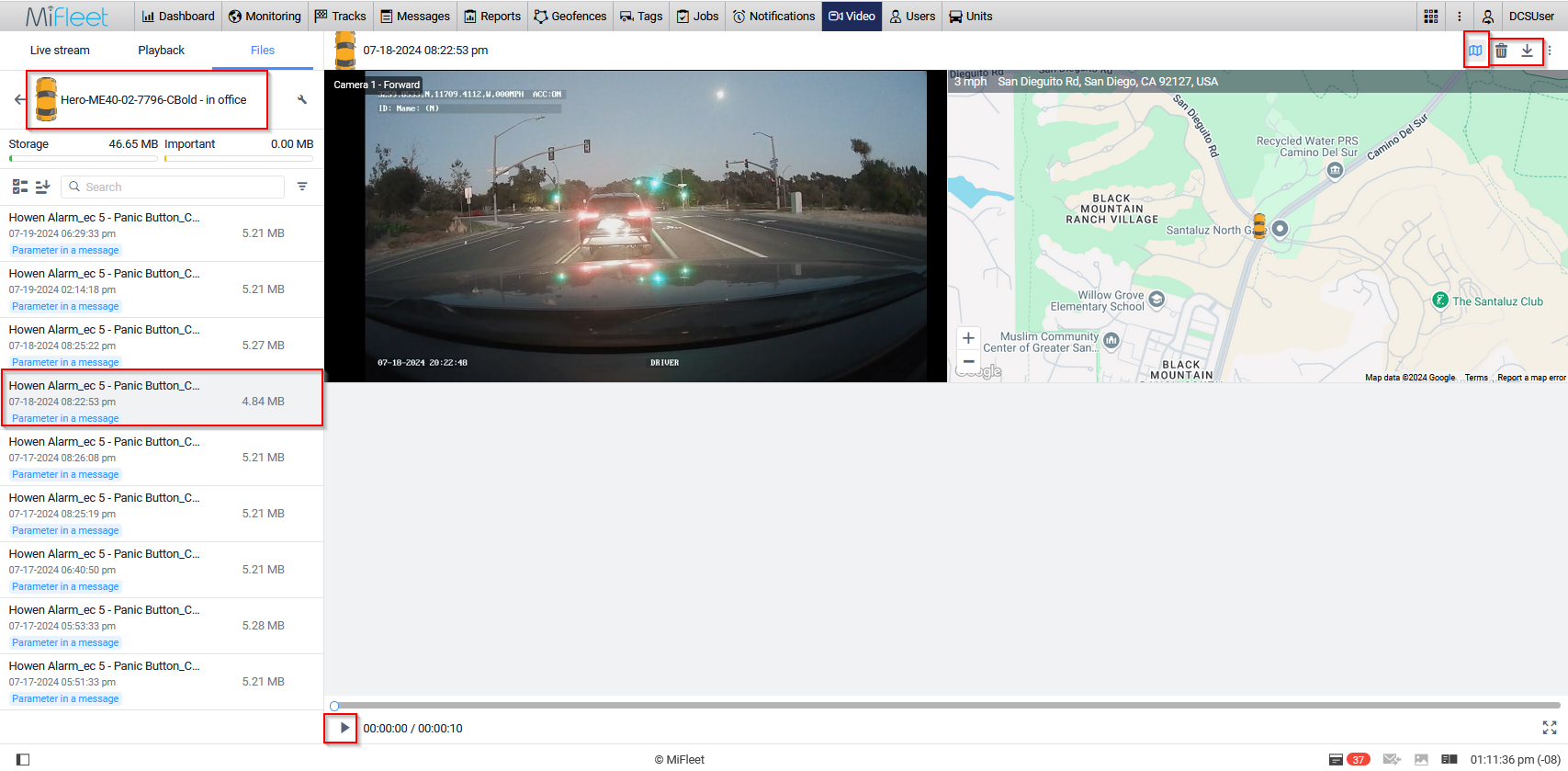1568x771 pixels.
Task: Open the unit wrench settings icon
Action: pyautogui.click(x=302, y=99)
